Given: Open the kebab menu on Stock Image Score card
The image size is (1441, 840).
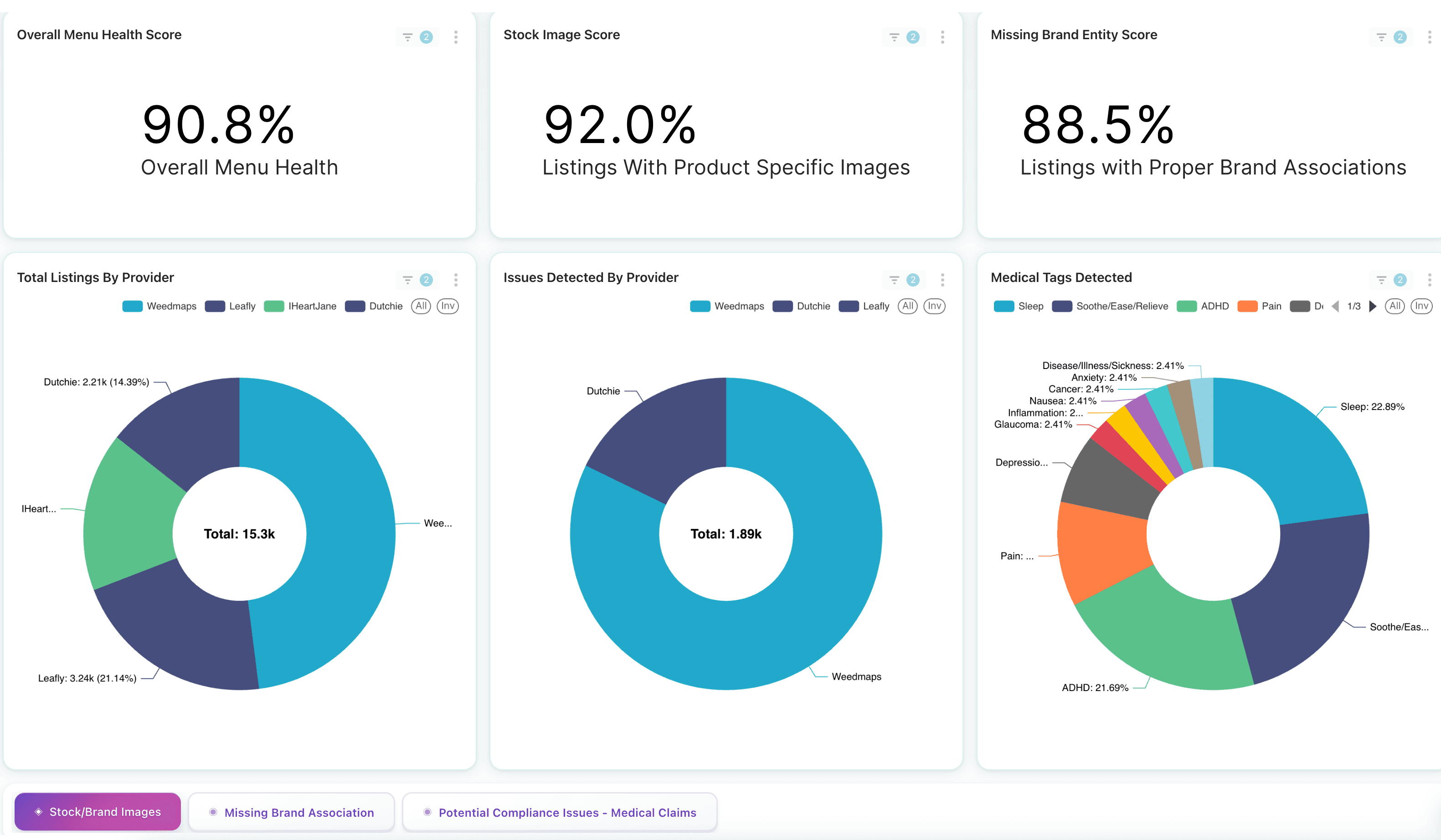Looking at the screenshot, I should point(942,36).
